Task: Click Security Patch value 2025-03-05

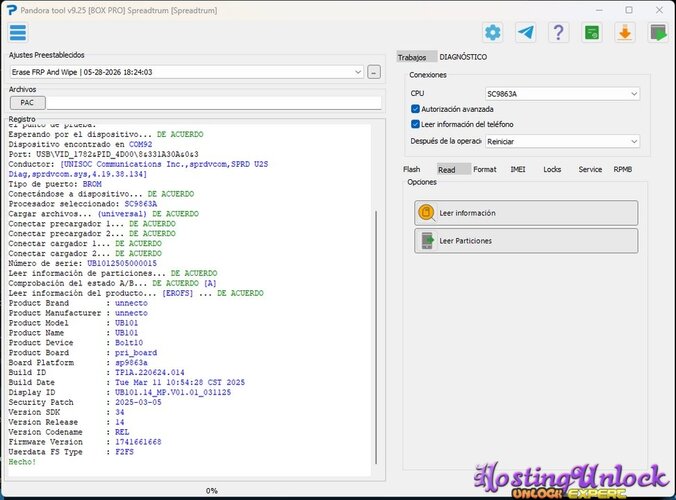Action: [x=138, y=402]
